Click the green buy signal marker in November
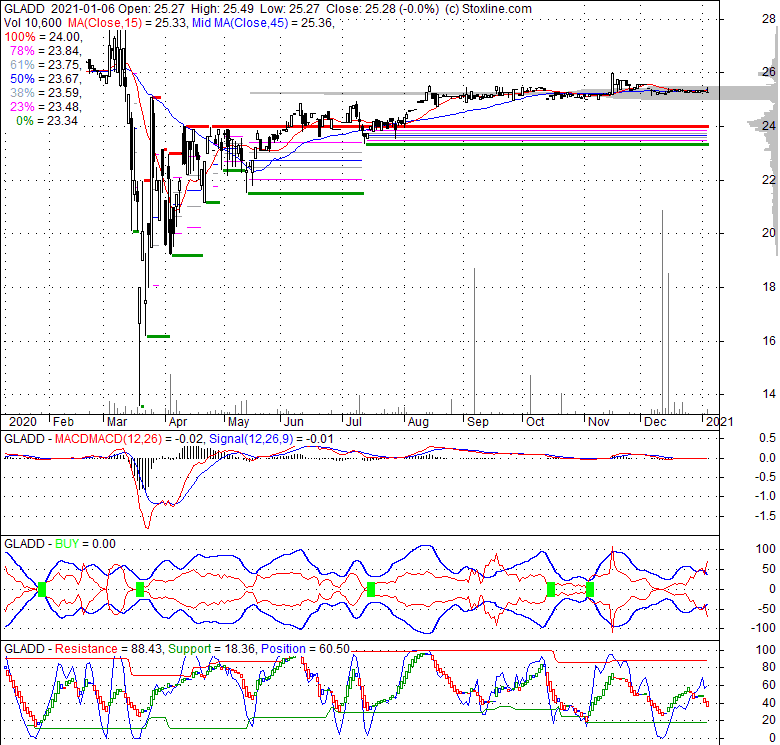780x745 pixels. pos(590,589)
